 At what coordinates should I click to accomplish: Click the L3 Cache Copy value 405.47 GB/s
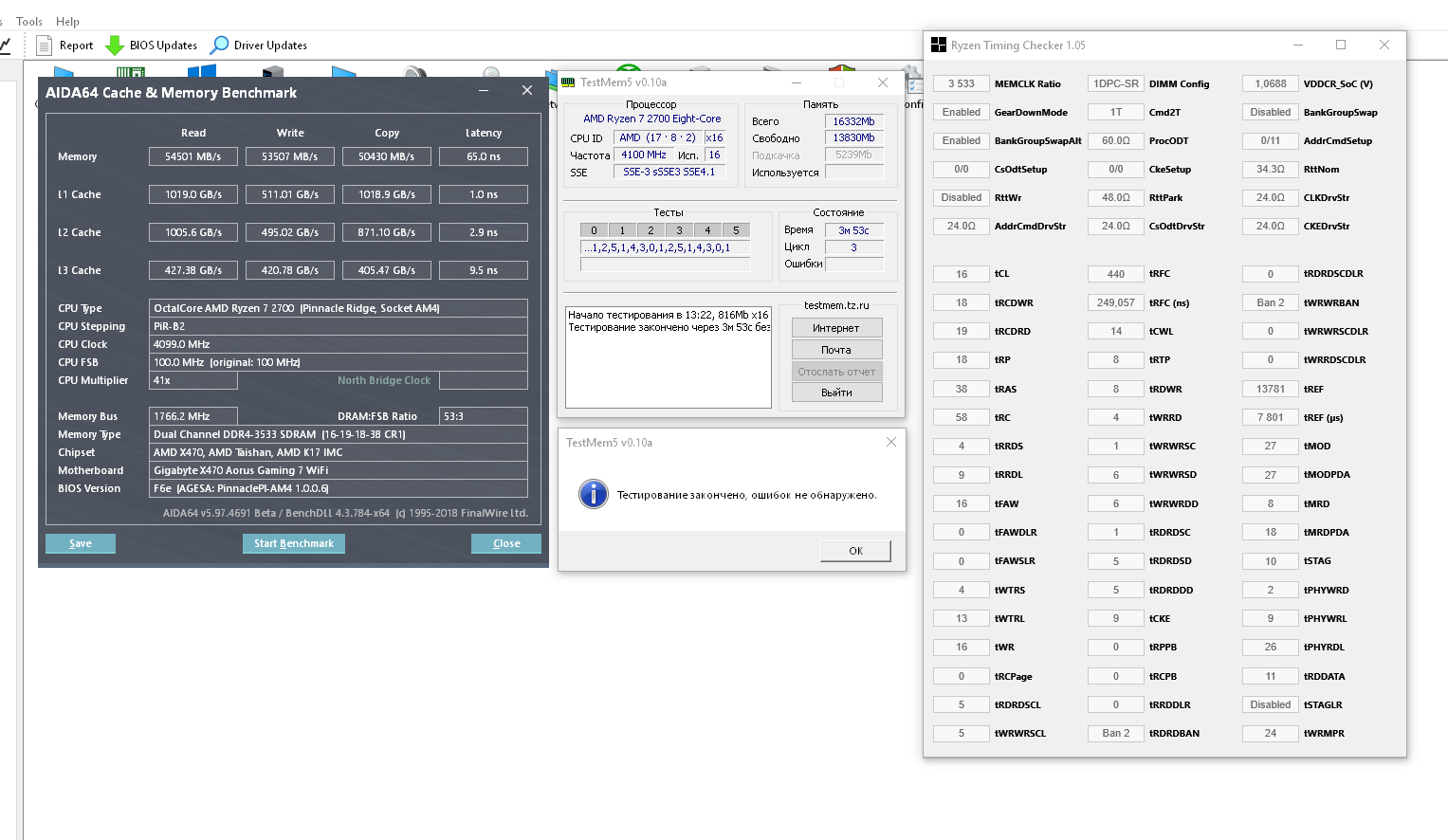(x=387, y=270)
